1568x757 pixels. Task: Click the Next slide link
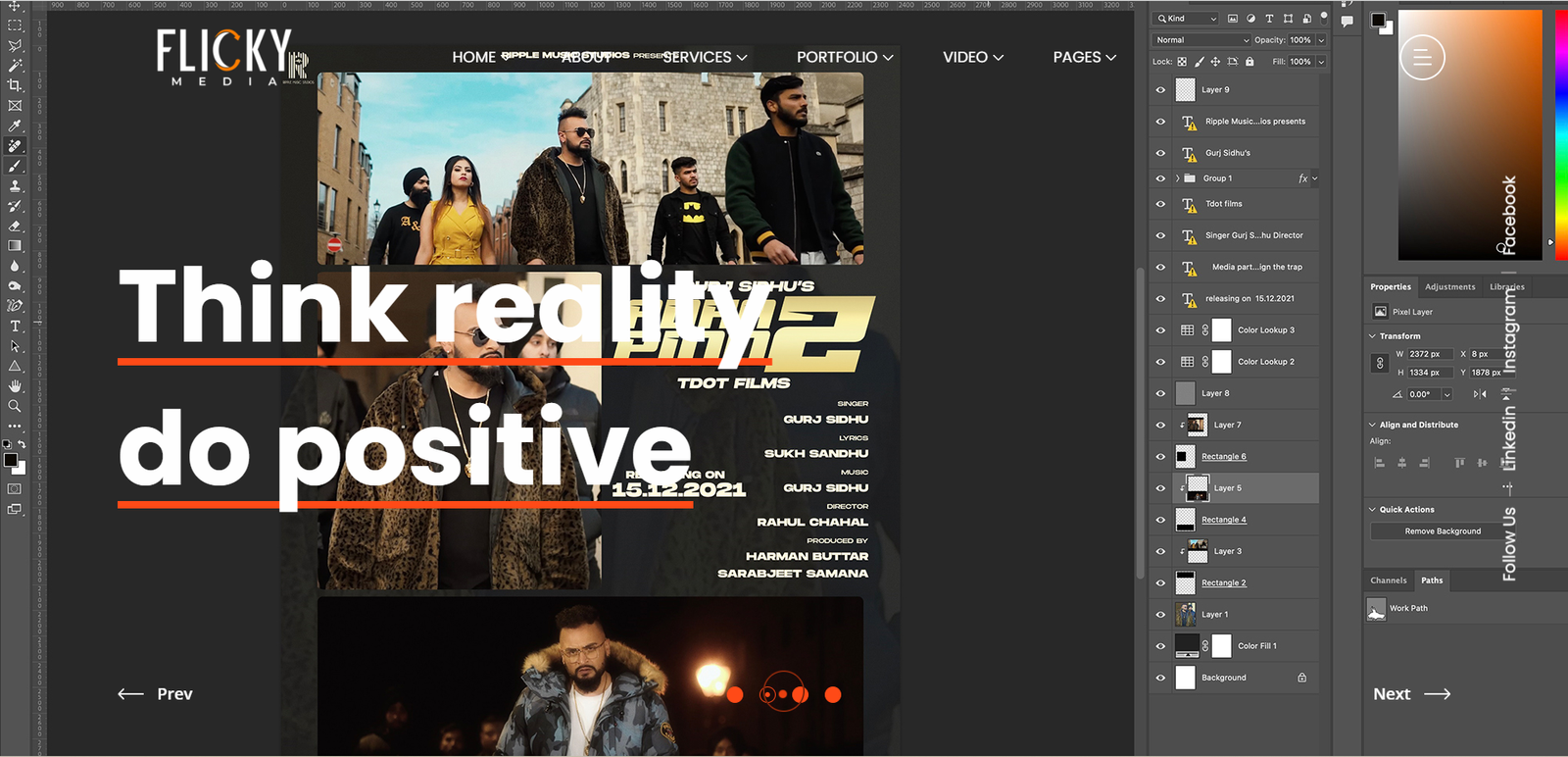[1412, 694]
